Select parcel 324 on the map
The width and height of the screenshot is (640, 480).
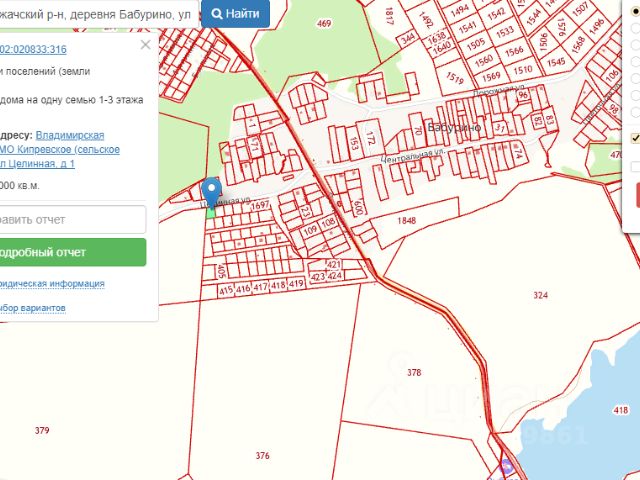[540, 295]
